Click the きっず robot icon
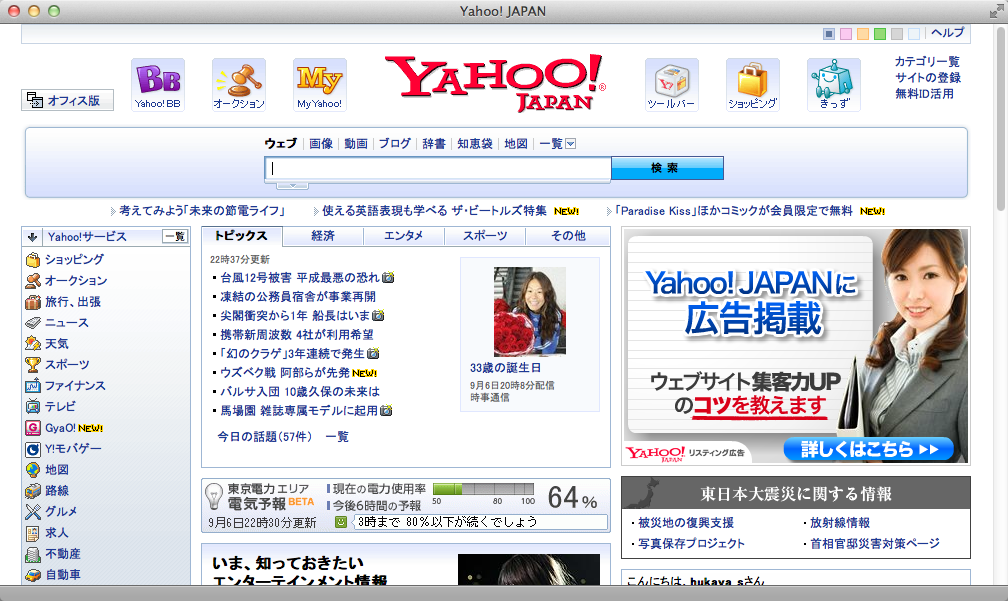Viewport: 1008px width, 601px height. (x=833, y=80)
